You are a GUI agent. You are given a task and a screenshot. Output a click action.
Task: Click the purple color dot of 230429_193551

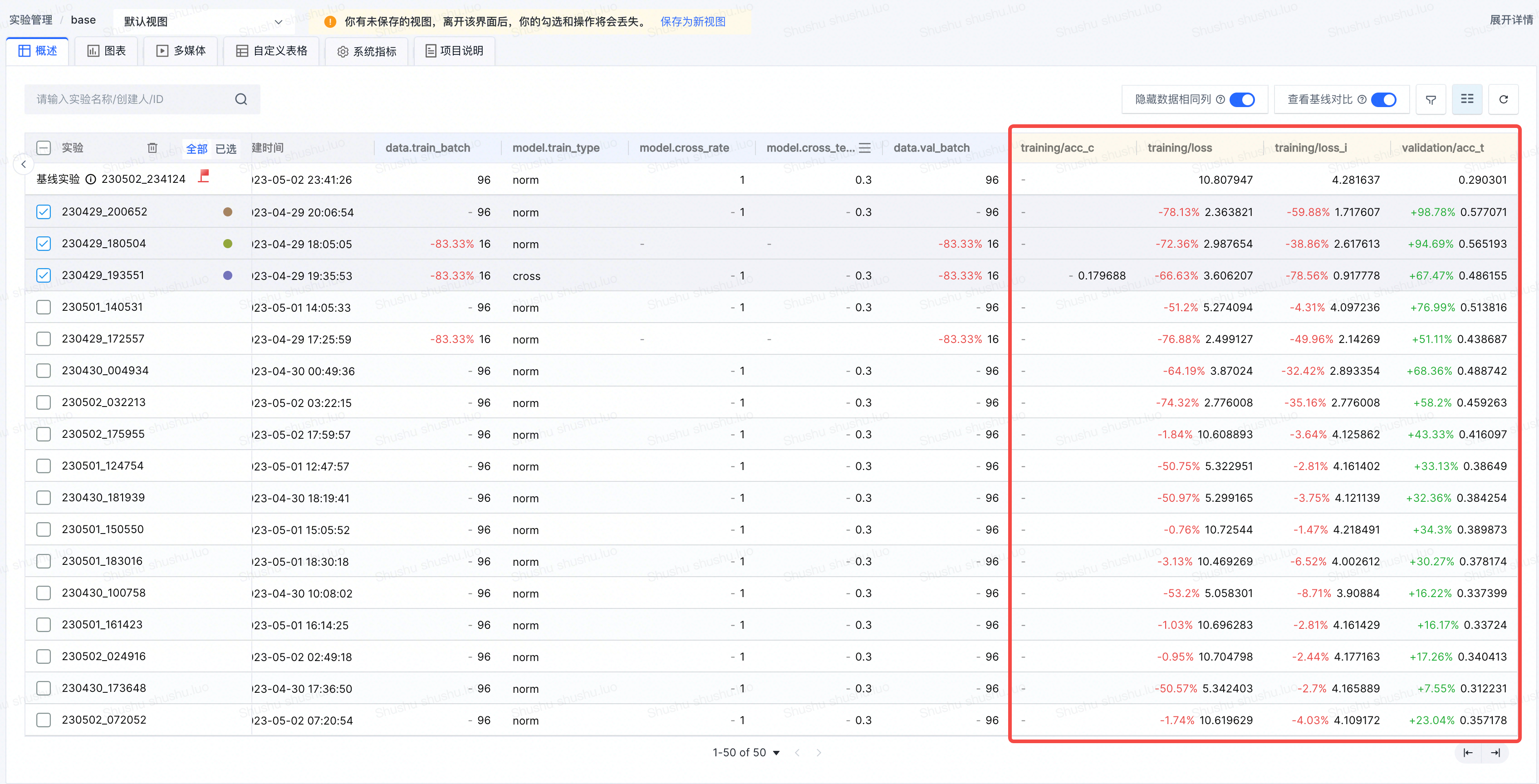(228, 275)
